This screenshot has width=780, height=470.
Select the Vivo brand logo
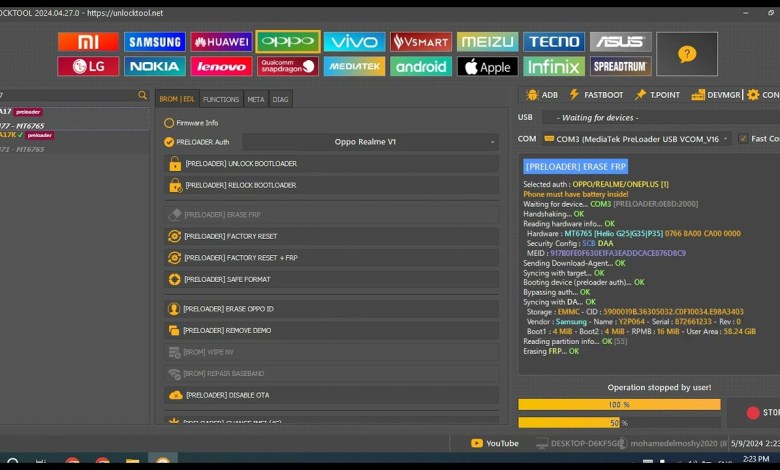[355, 42]
